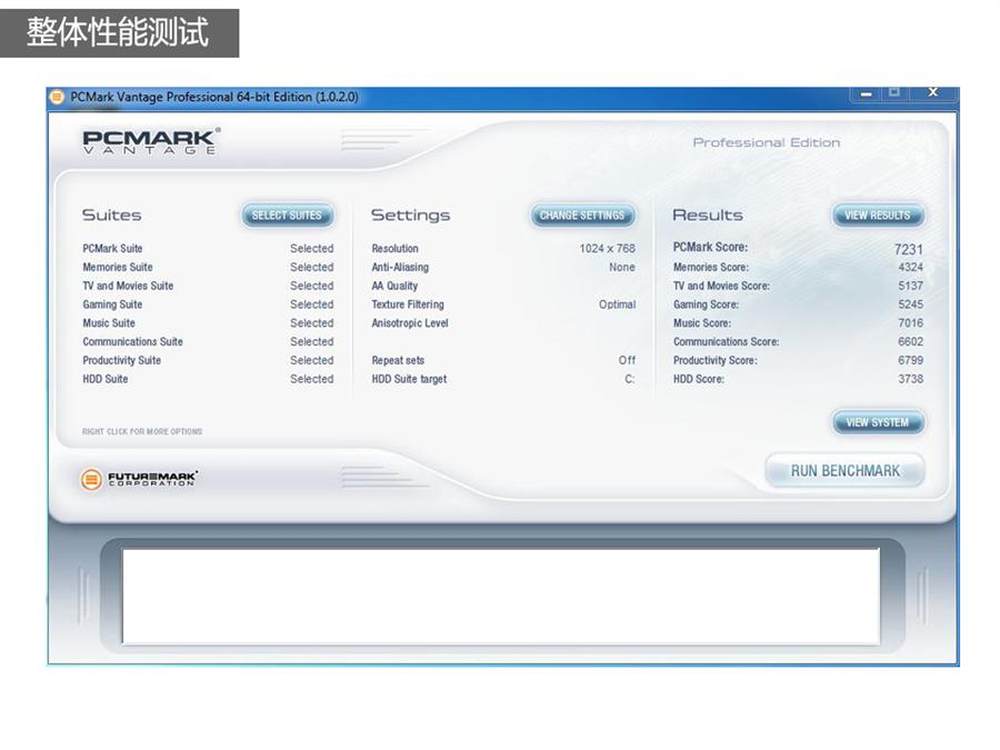Click the Memories Score label
Viewport: 1000px width, 750px height.
point(711,267)
